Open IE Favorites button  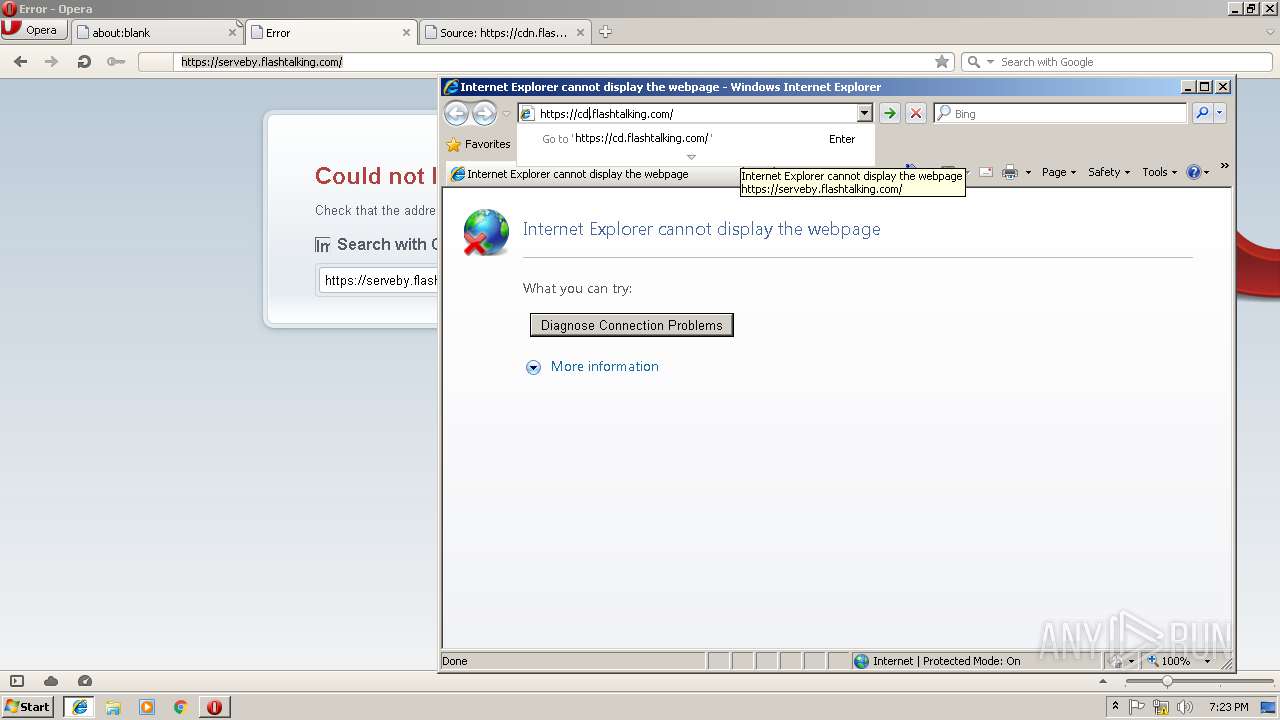(478, 144)
